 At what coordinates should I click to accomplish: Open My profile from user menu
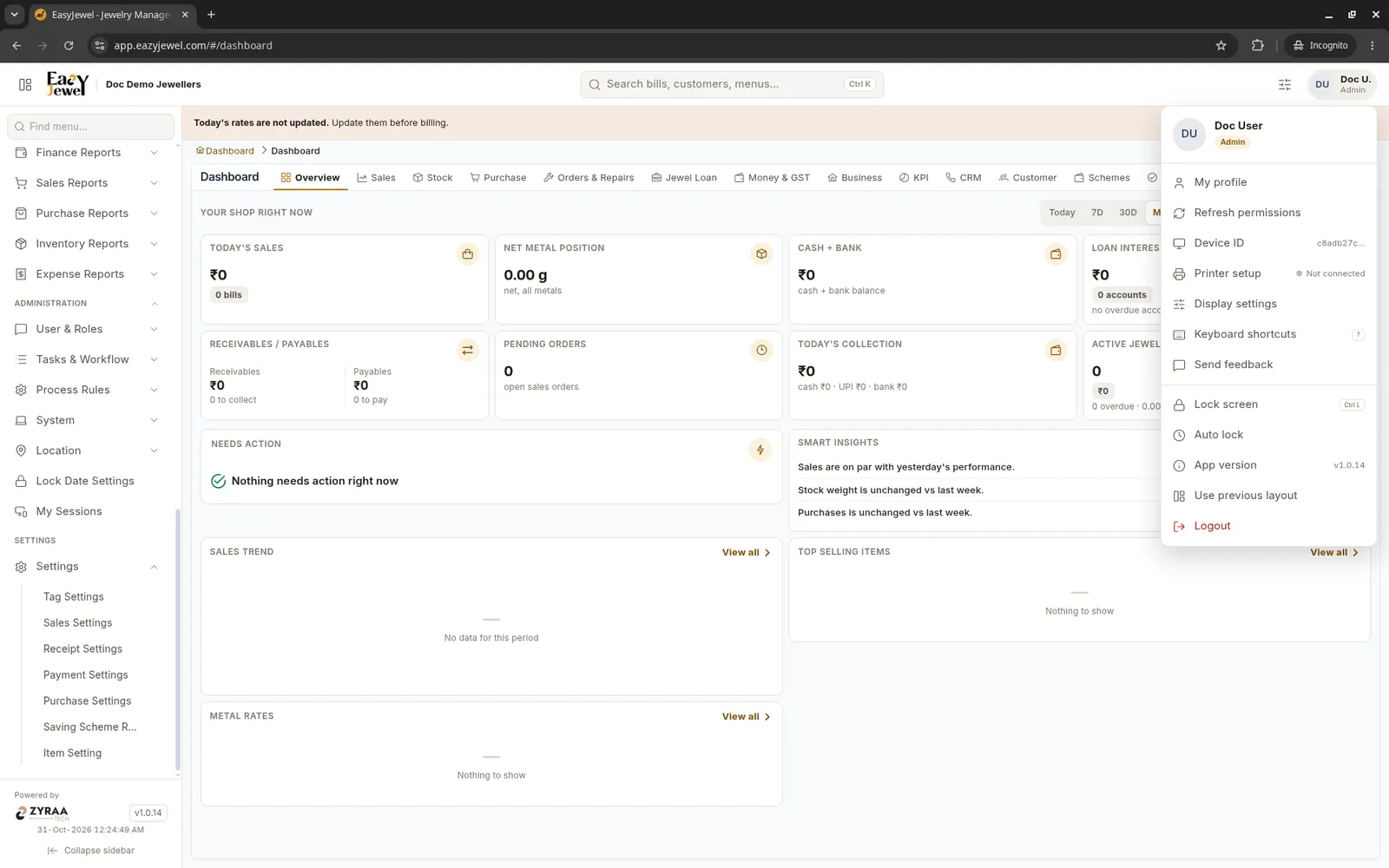coord(1268,182)
